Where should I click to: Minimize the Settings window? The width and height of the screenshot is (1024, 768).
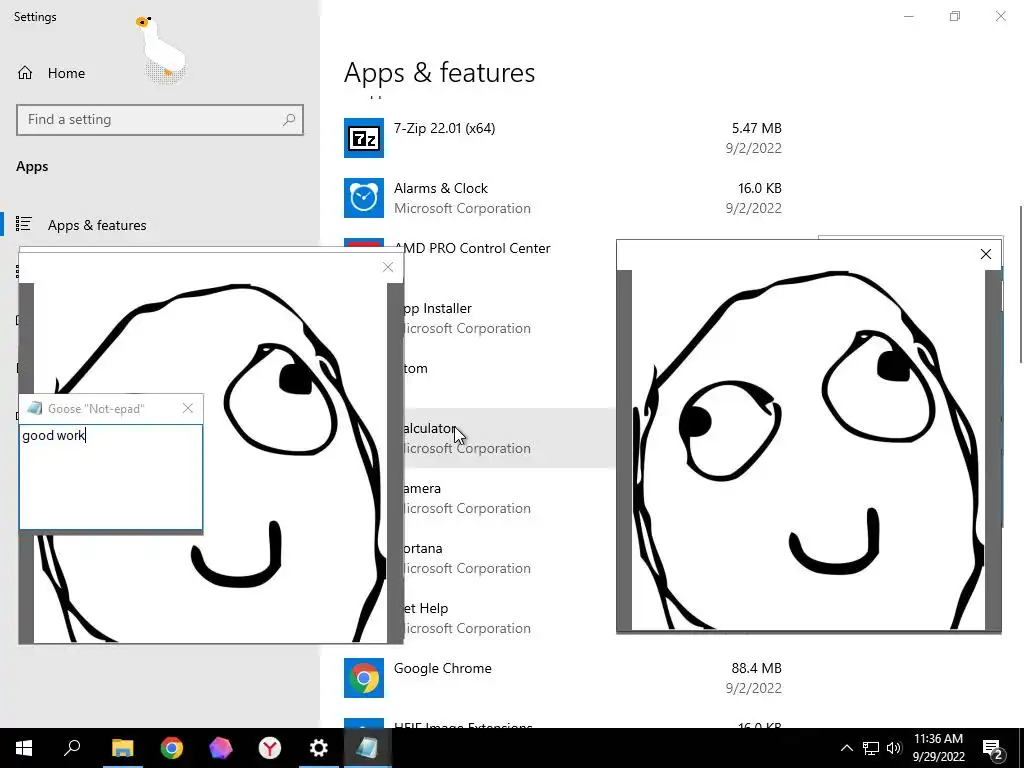(x=908, y=16)
